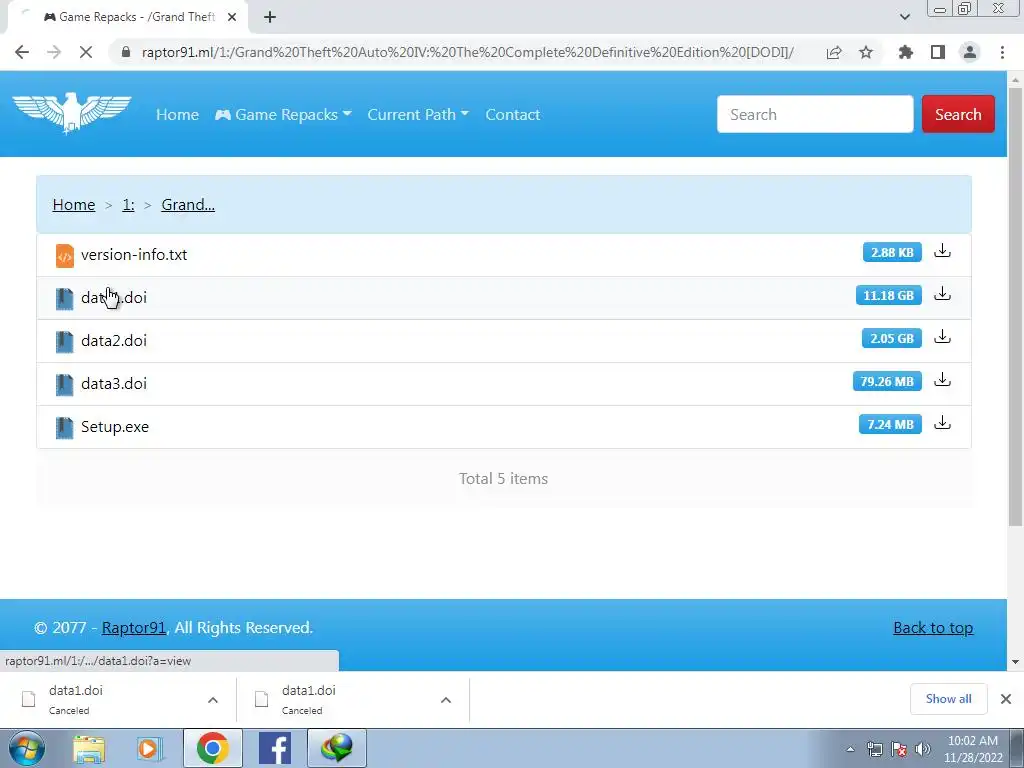Click the data2.doi archive file icon
Image resolution: width=1024 pixels, height=768 pixels.
point(65,342)
